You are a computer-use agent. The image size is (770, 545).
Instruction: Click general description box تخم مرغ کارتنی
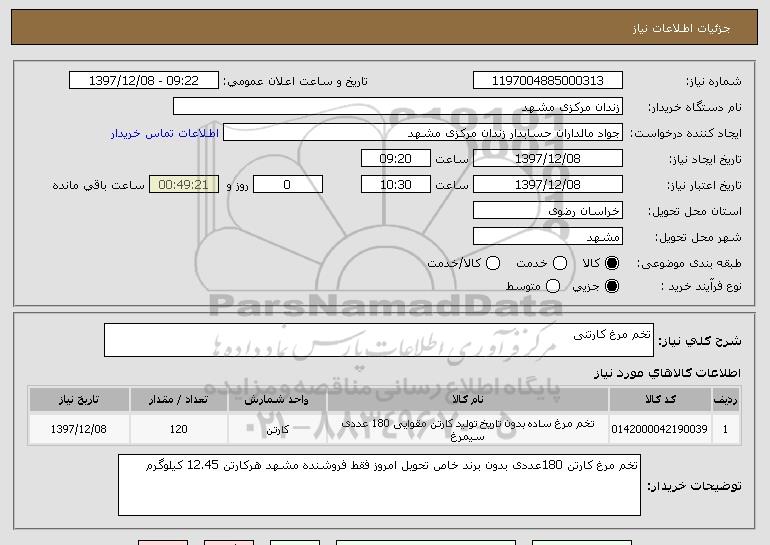[x=379, y=340]
